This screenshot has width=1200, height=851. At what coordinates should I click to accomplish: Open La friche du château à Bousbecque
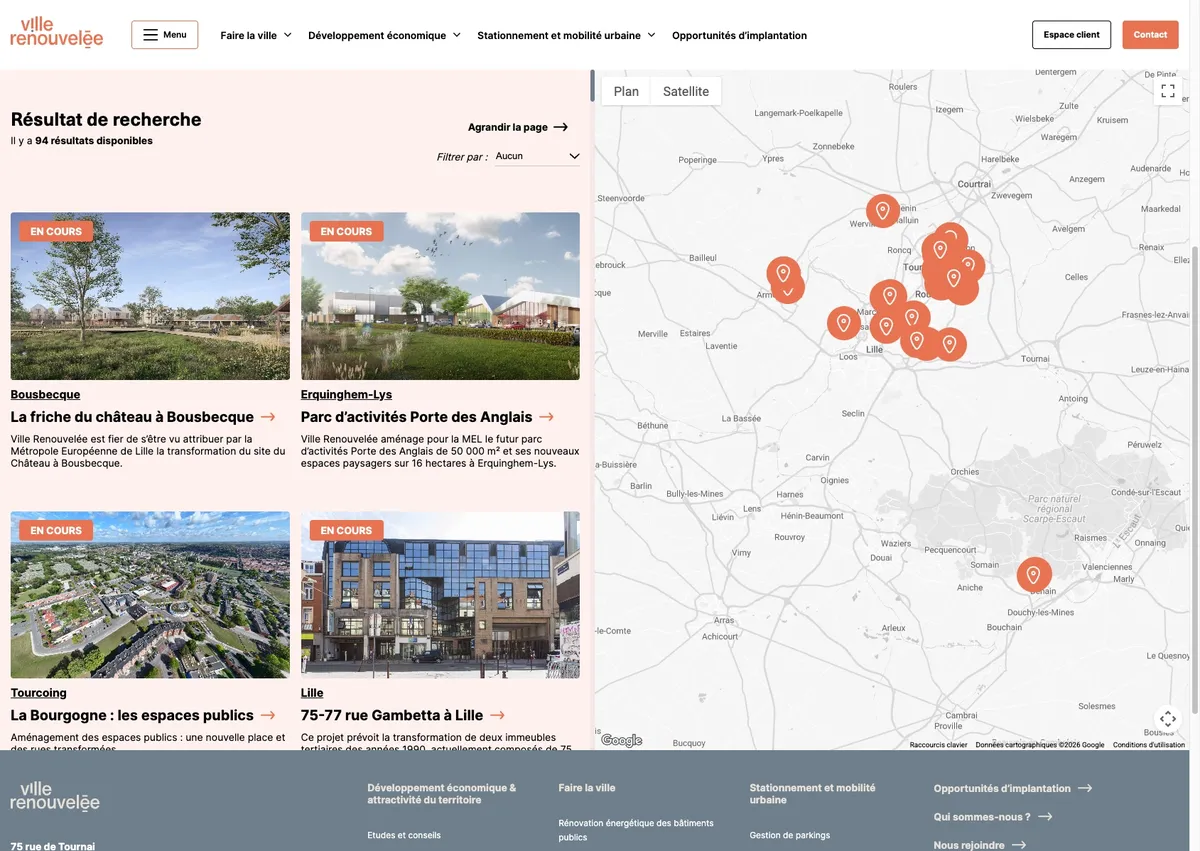[132, 417]
